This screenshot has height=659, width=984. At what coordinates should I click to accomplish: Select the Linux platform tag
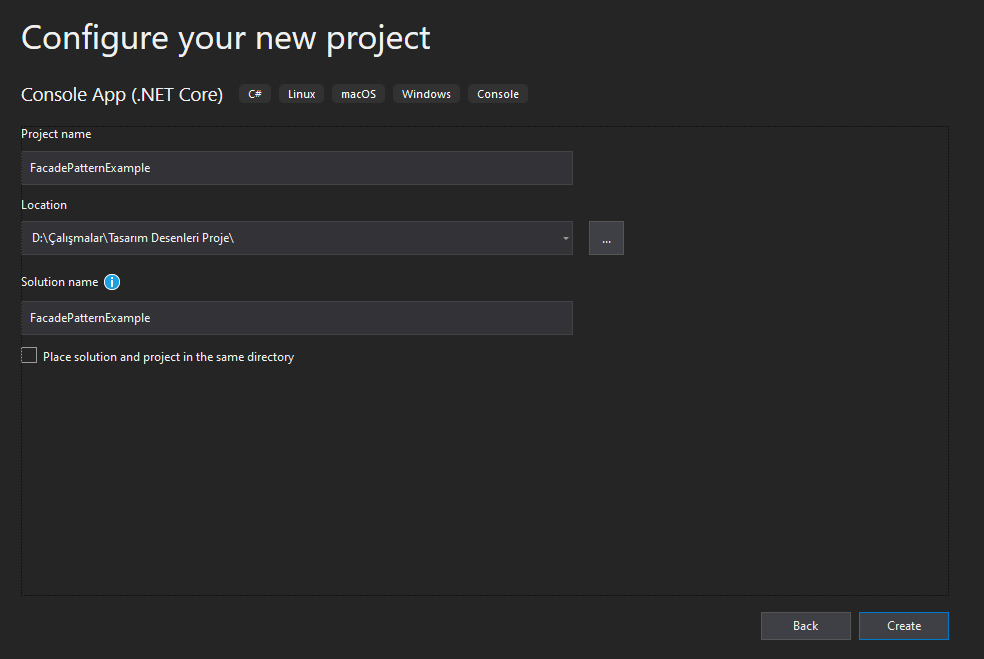click(301, 94)
